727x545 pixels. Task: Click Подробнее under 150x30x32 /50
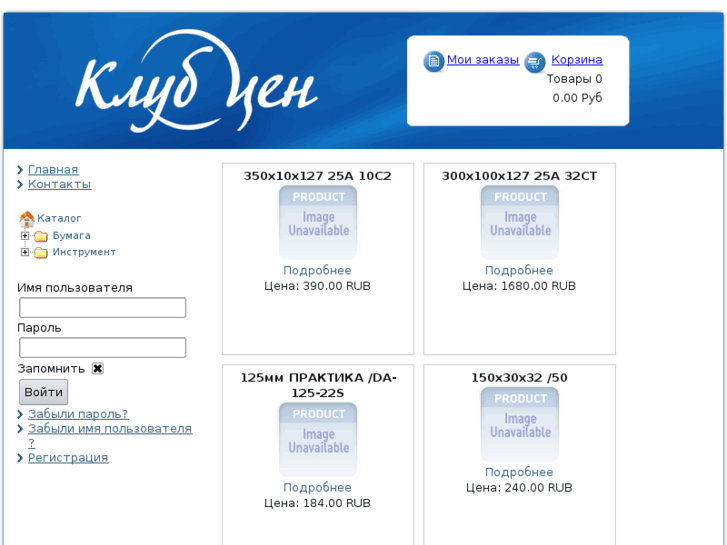pyautogui.click(x=519, y=472)
